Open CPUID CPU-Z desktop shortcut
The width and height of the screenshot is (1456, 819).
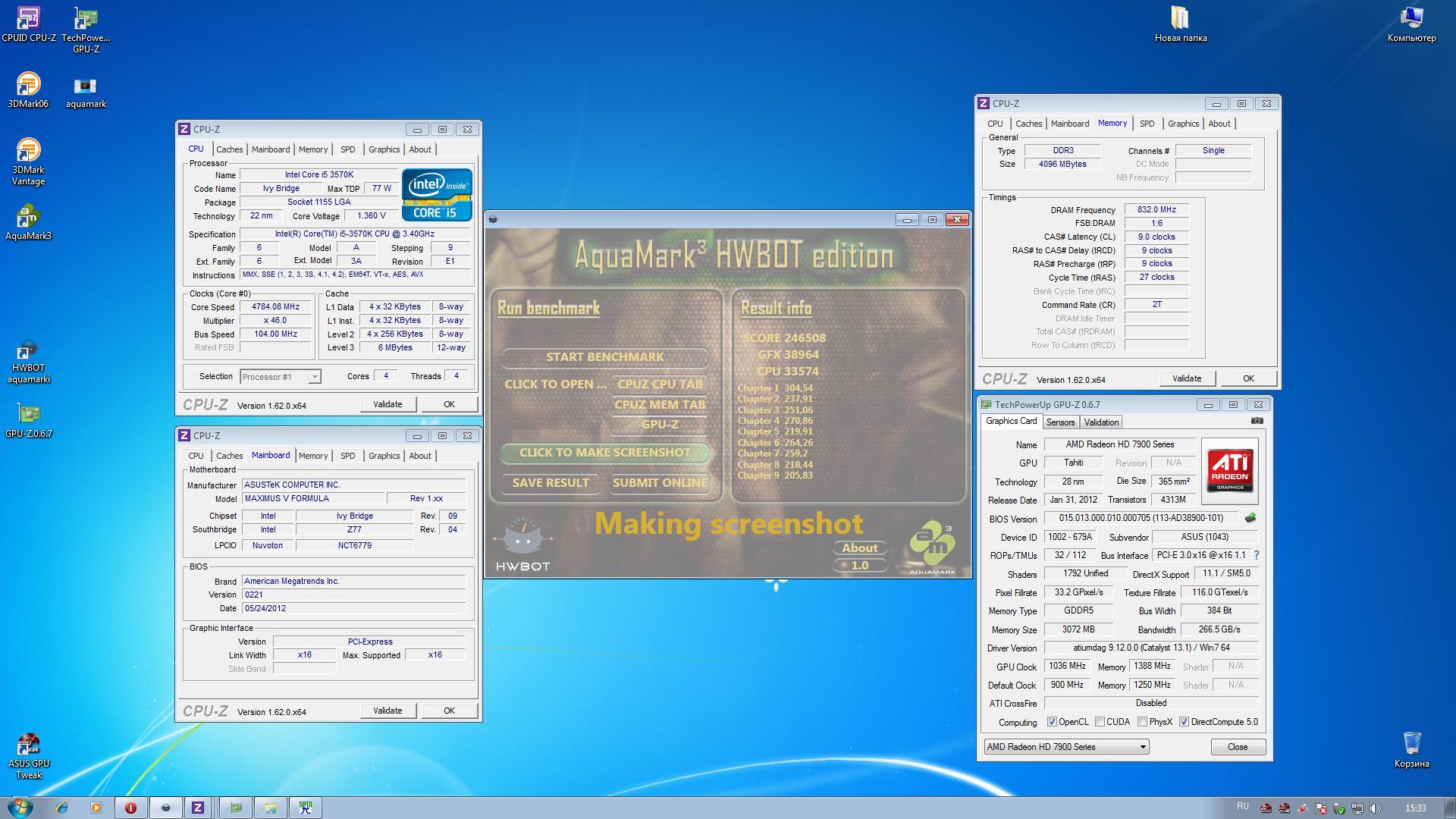[28, 24]
